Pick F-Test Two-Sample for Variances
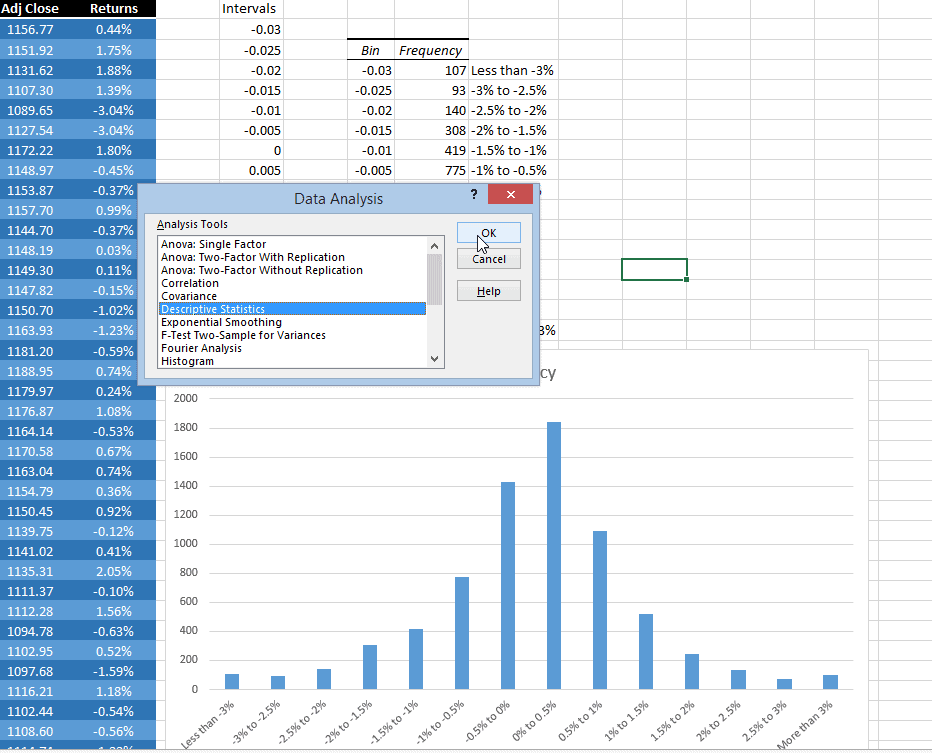 (243, 336)
